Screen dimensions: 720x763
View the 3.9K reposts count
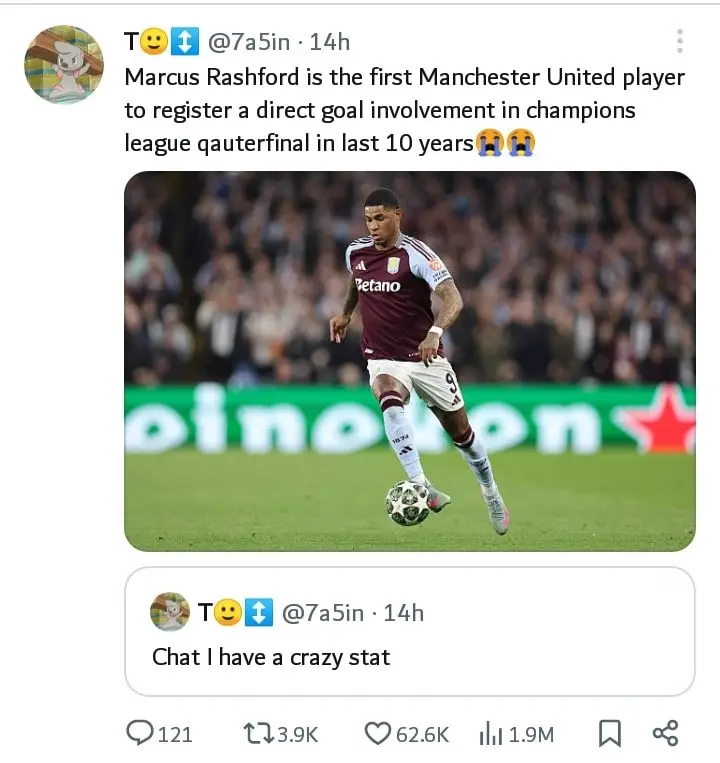click(x=297, y=734)
